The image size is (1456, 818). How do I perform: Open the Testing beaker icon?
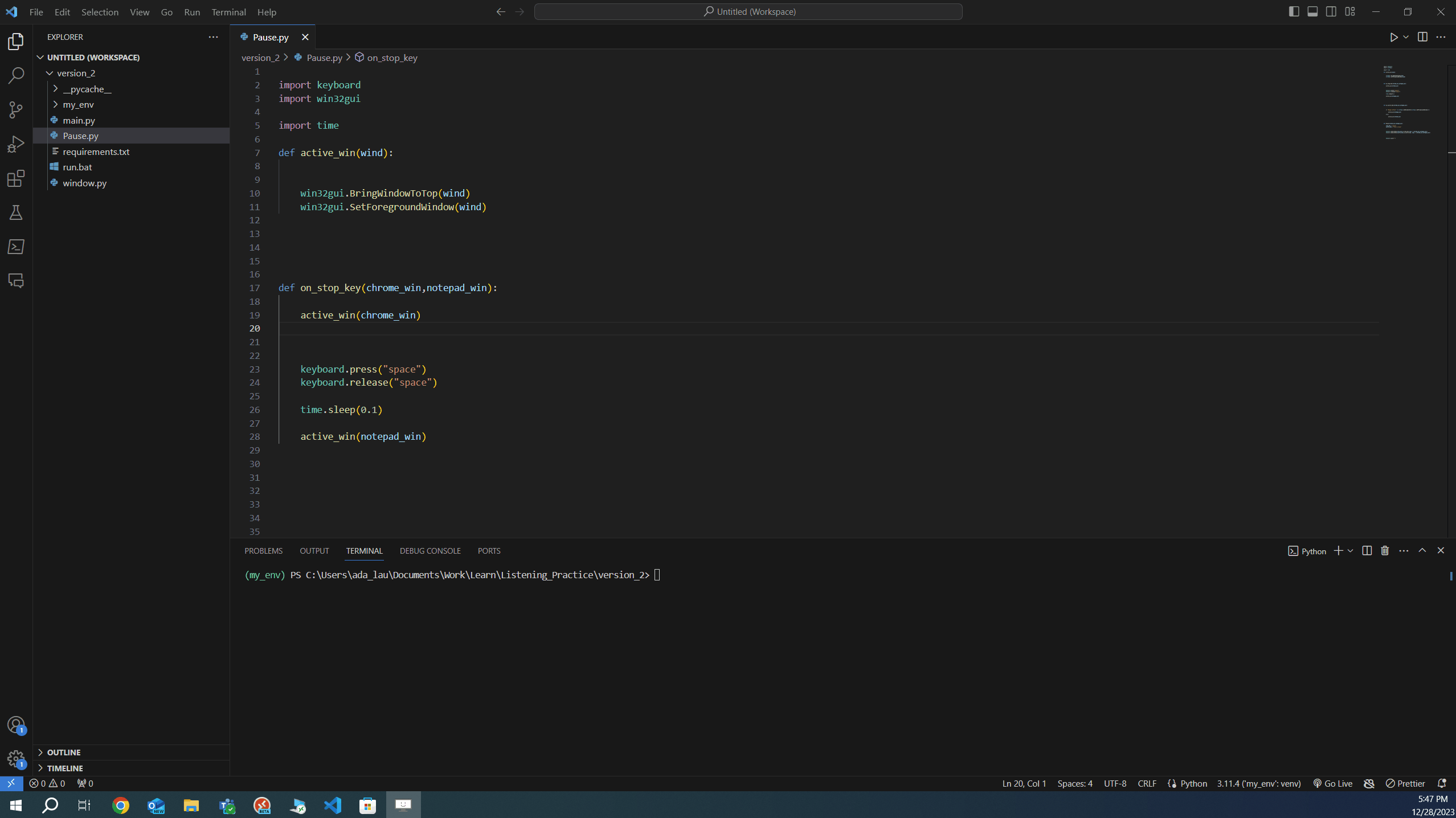(x=15, y=212)
